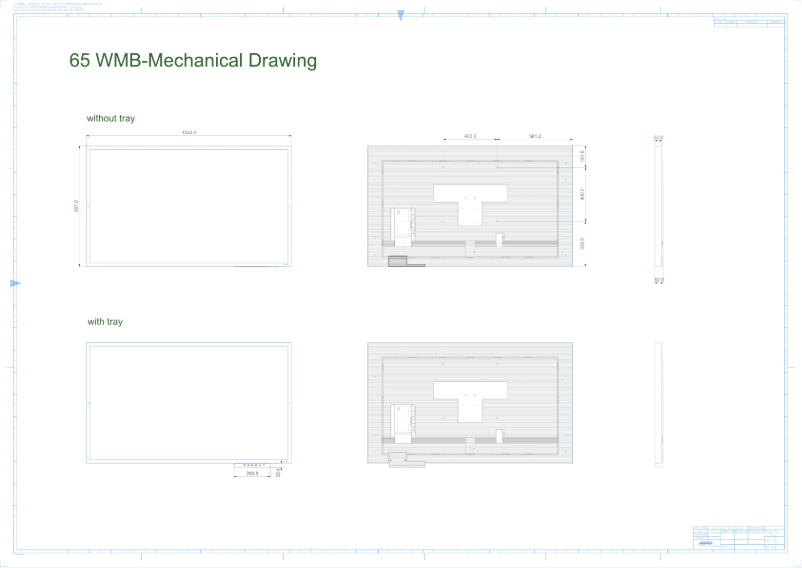Screen dimensions: 802x568
Task: Click the 402.0 dimension above rear view
Action: point(470,135)
